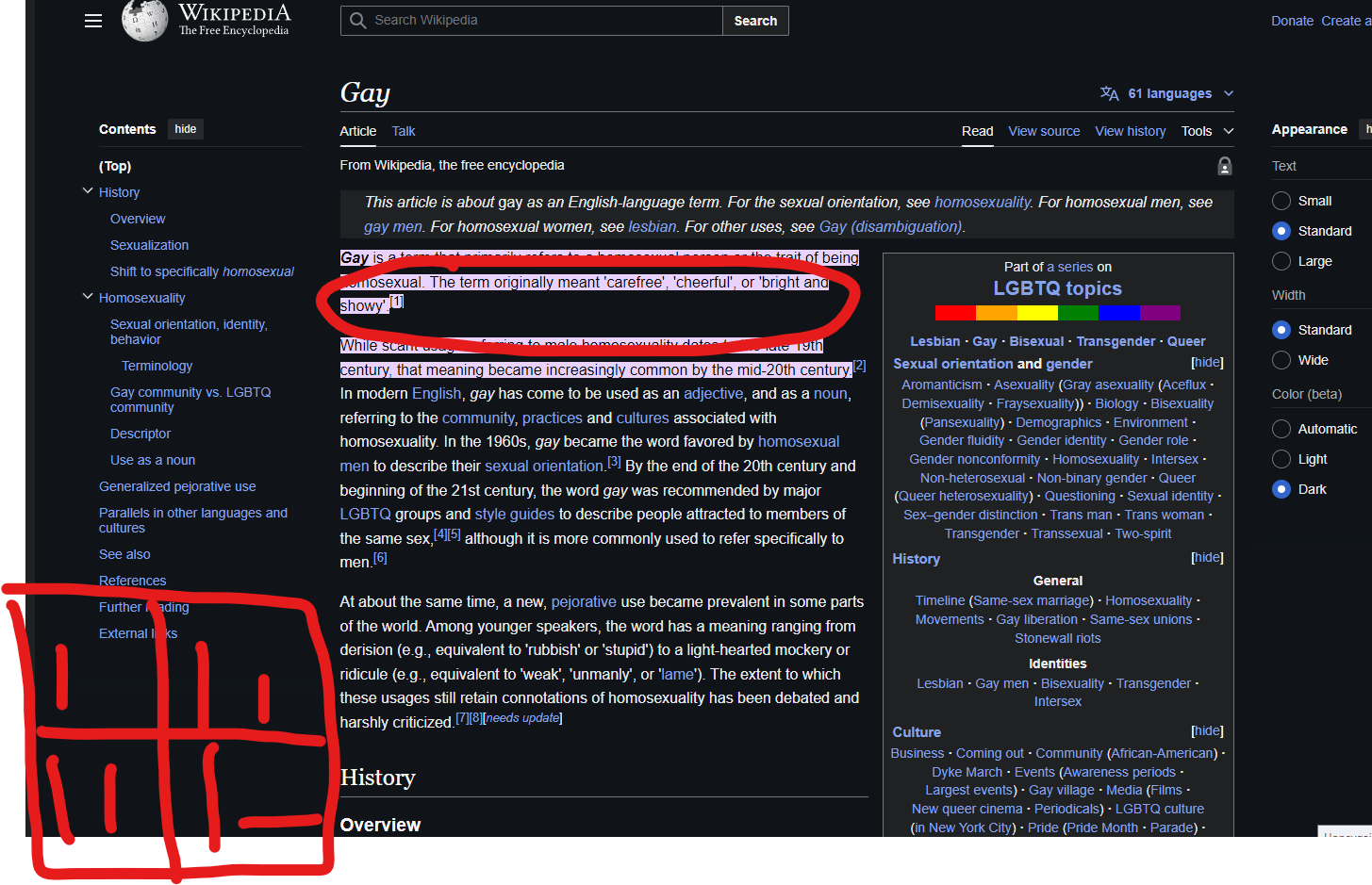Hide the History section of LGBTQ box
Screen dimensions: 1372x885
click(x=1207, y=558)
